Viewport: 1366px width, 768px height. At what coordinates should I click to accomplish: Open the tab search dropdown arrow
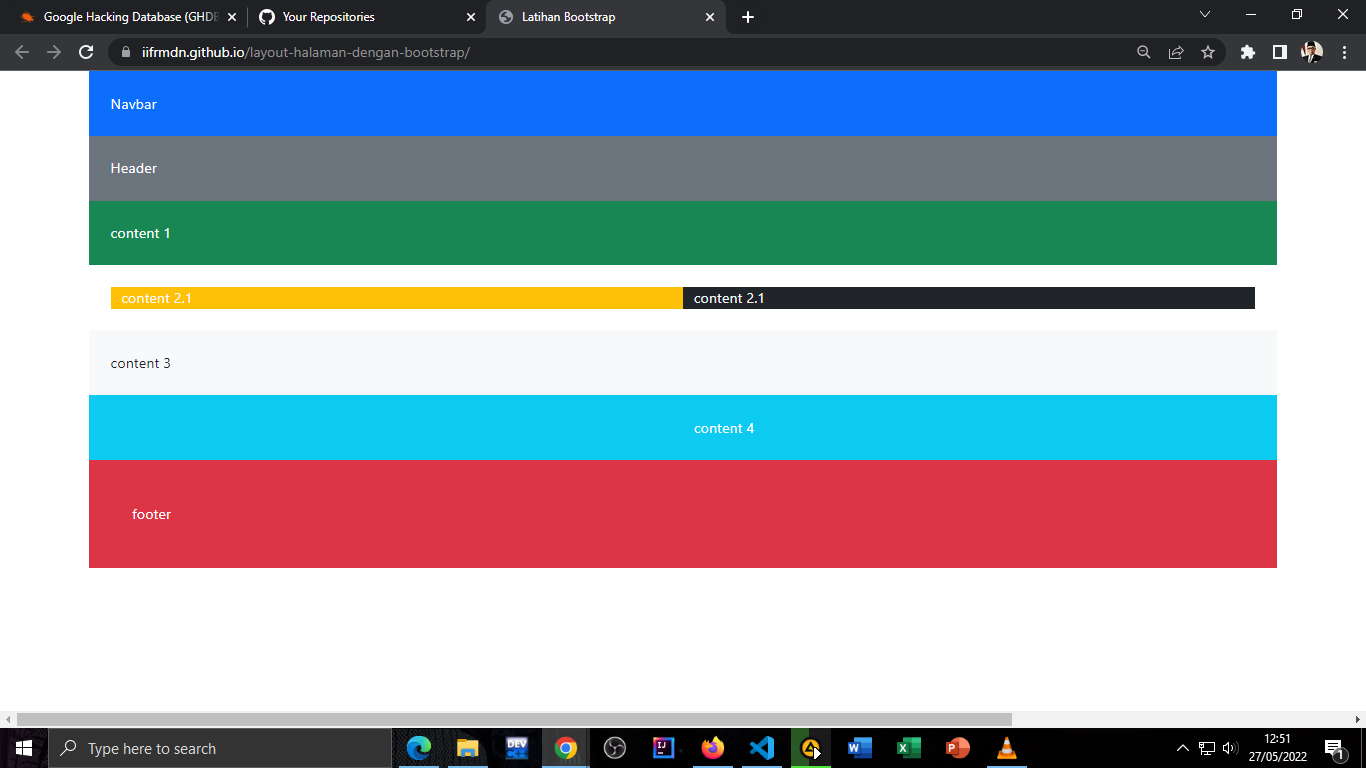(1205, 14)
